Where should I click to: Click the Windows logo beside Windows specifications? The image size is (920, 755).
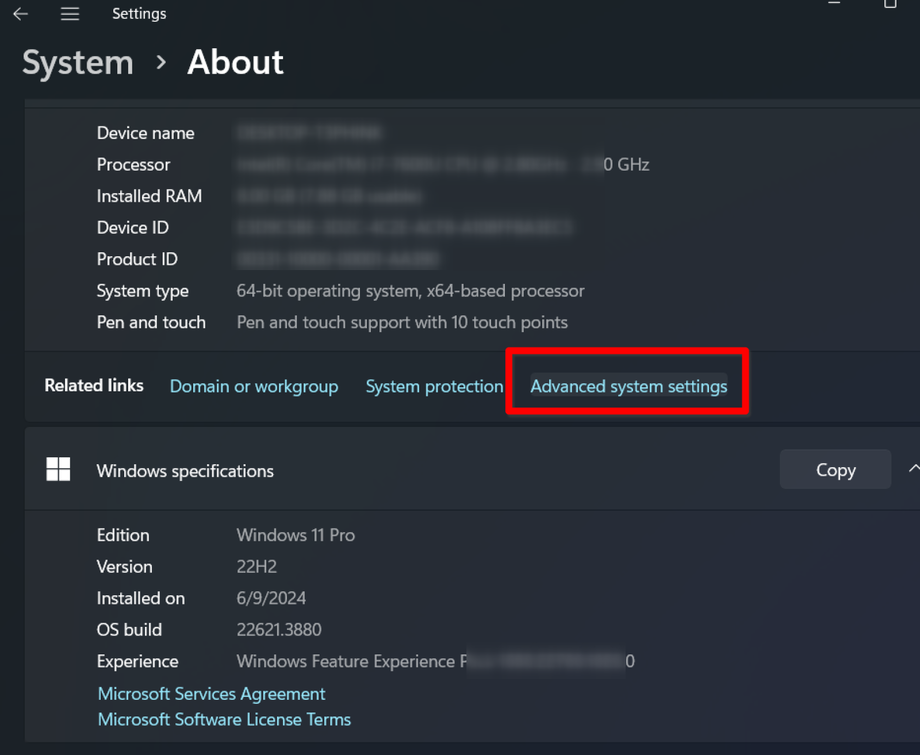coord(58,470)
